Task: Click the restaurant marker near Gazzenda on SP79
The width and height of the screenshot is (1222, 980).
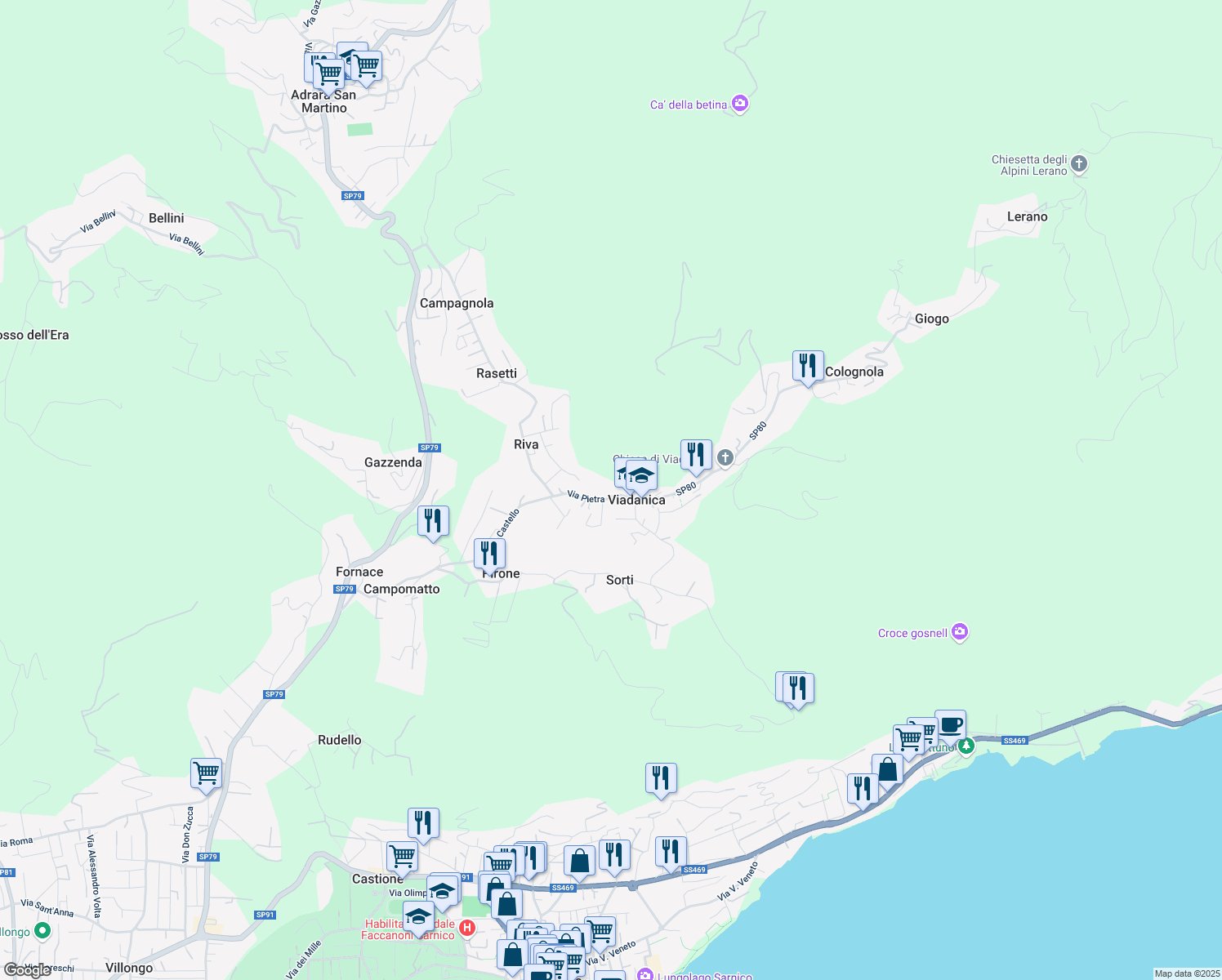Action: 433,523
